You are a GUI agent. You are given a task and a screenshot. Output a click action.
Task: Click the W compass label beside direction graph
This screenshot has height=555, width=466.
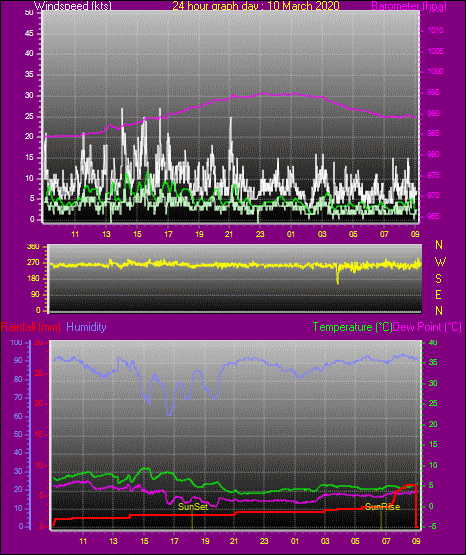[x=440, y=262]
